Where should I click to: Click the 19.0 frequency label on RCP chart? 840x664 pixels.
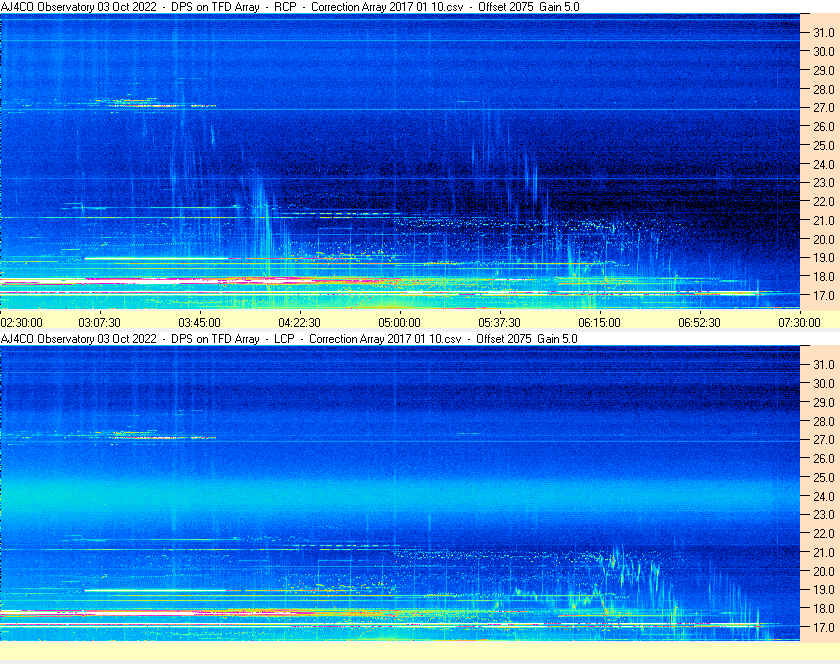(824, 258)
